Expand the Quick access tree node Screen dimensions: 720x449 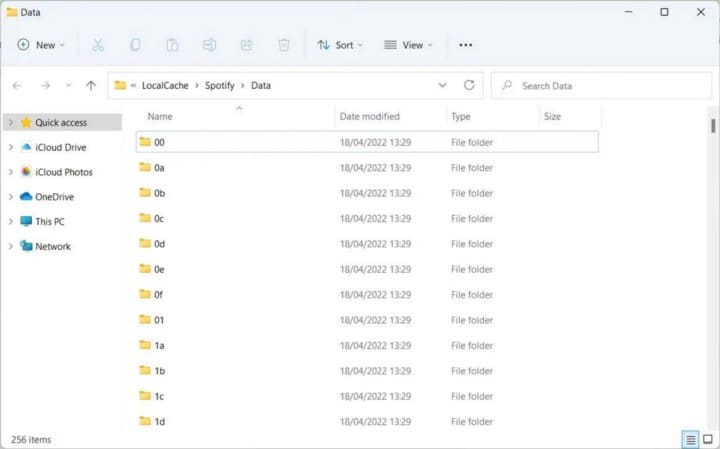(x=11, y=123)
